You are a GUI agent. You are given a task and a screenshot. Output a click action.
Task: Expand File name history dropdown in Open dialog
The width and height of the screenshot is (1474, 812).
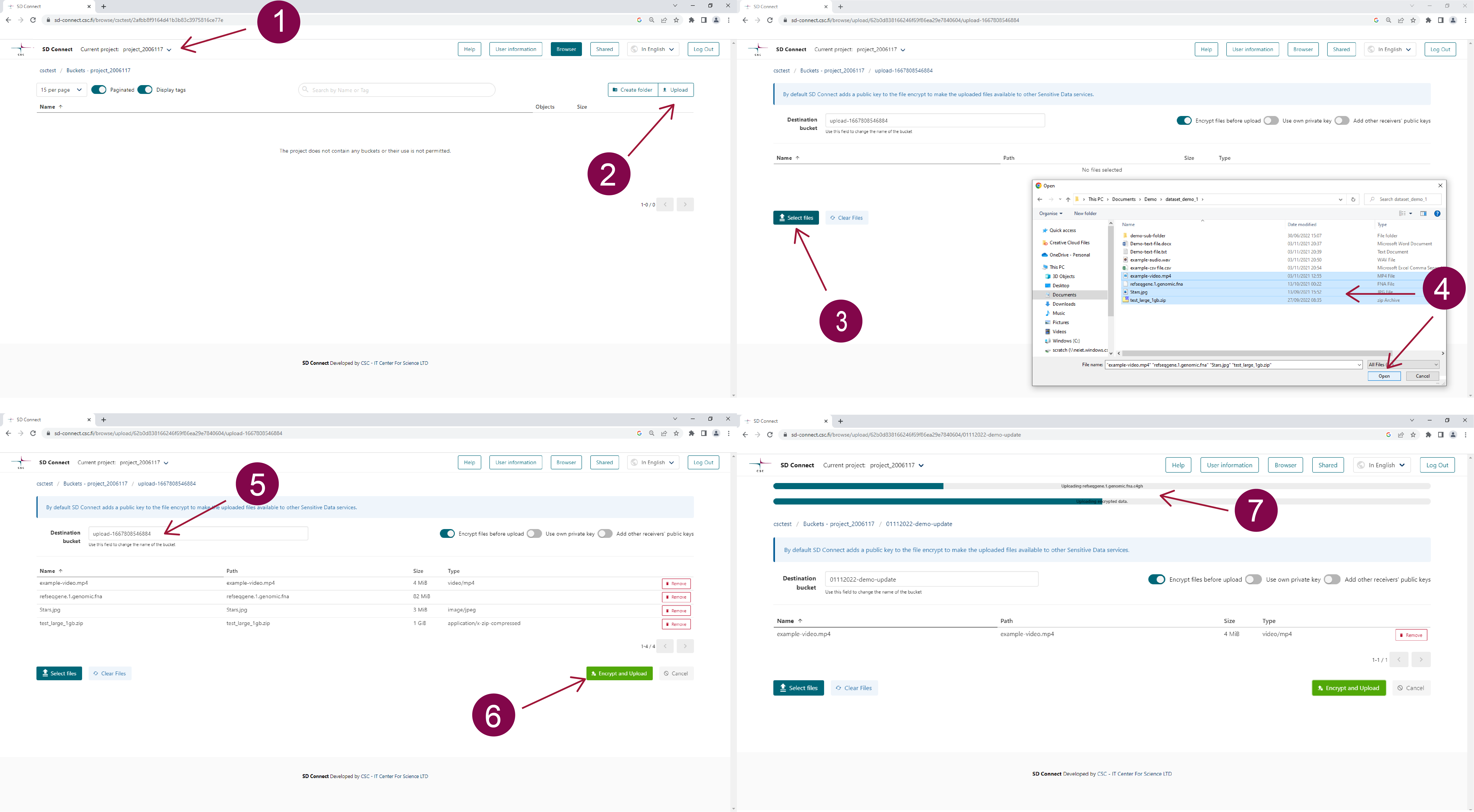pyautogui.click(x=1360, y=365)
